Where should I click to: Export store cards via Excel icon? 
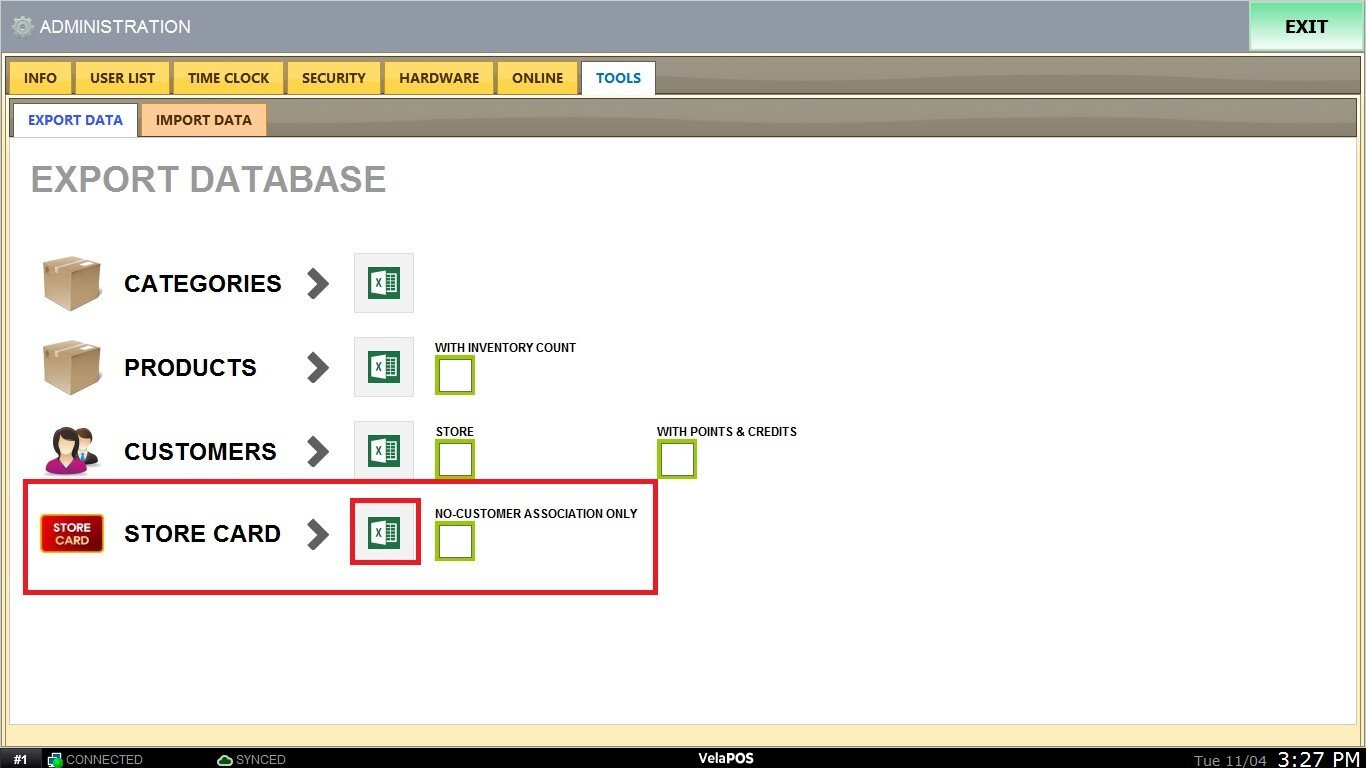384,533
